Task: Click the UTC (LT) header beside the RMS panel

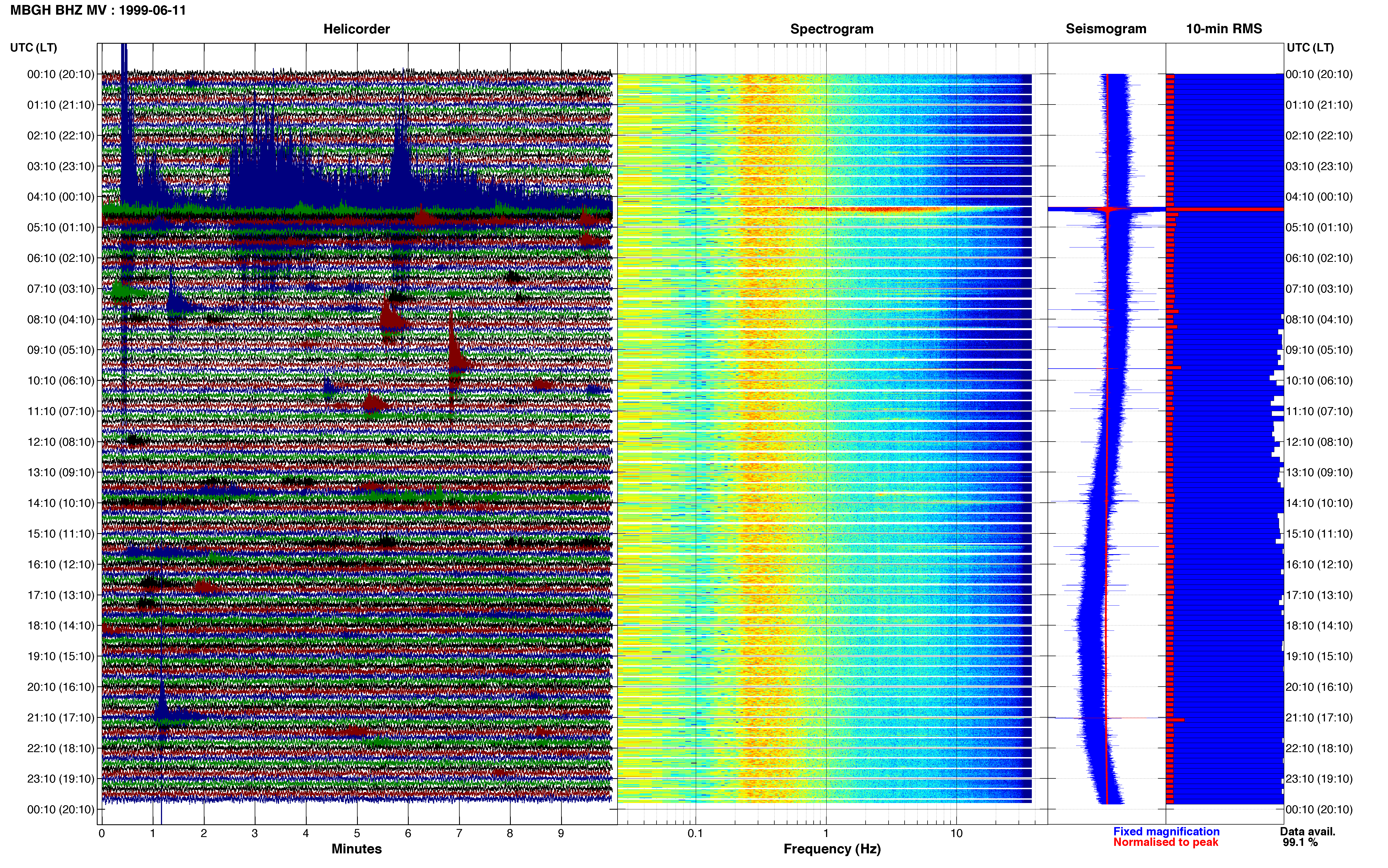Action: [x=1310, y=48]
